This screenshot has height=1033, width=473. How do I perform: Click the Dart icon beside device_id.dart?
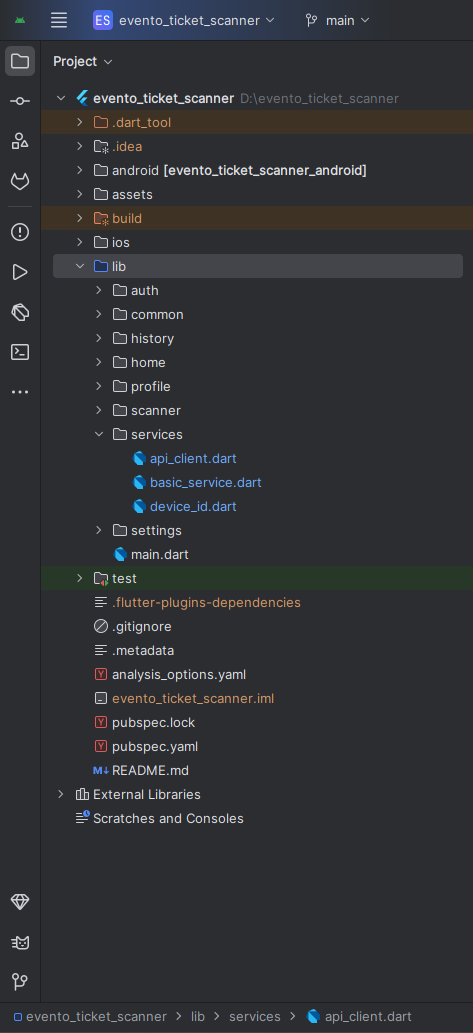point(139,507)
